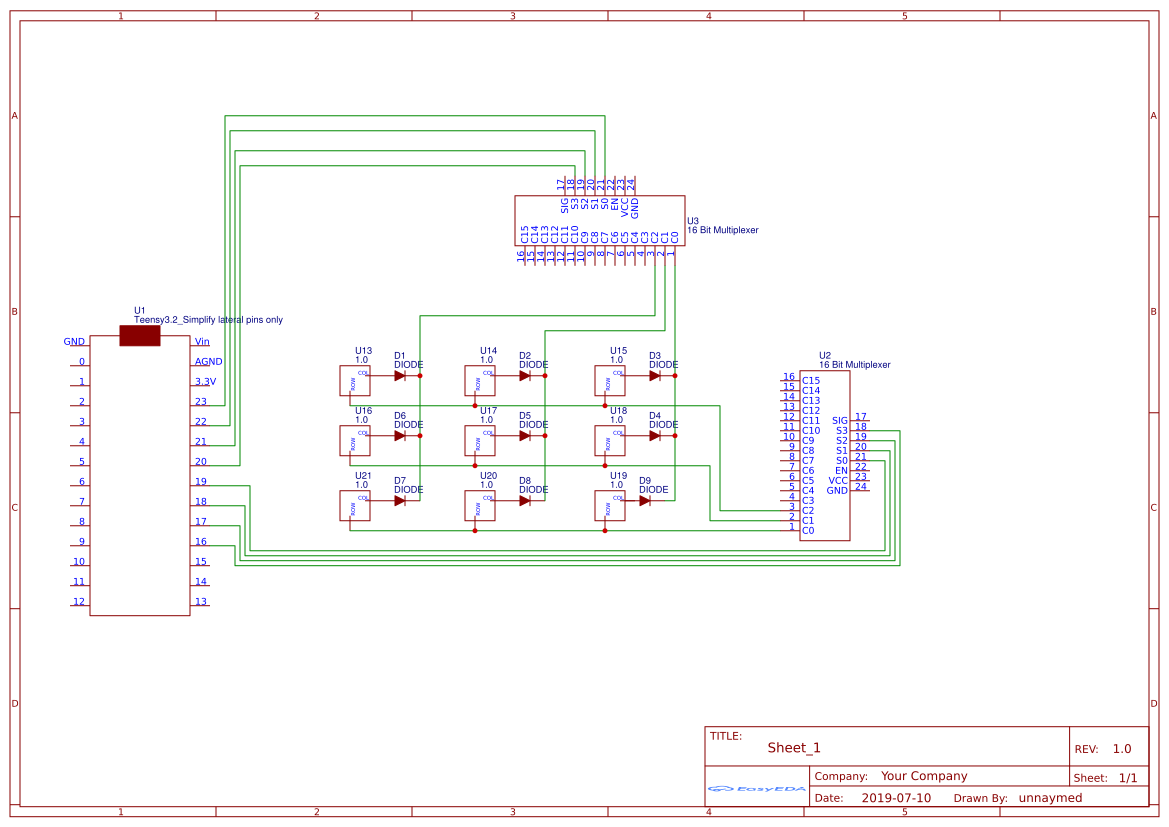
Task: Select the D9 diode symbol
Action: [645, 501]
